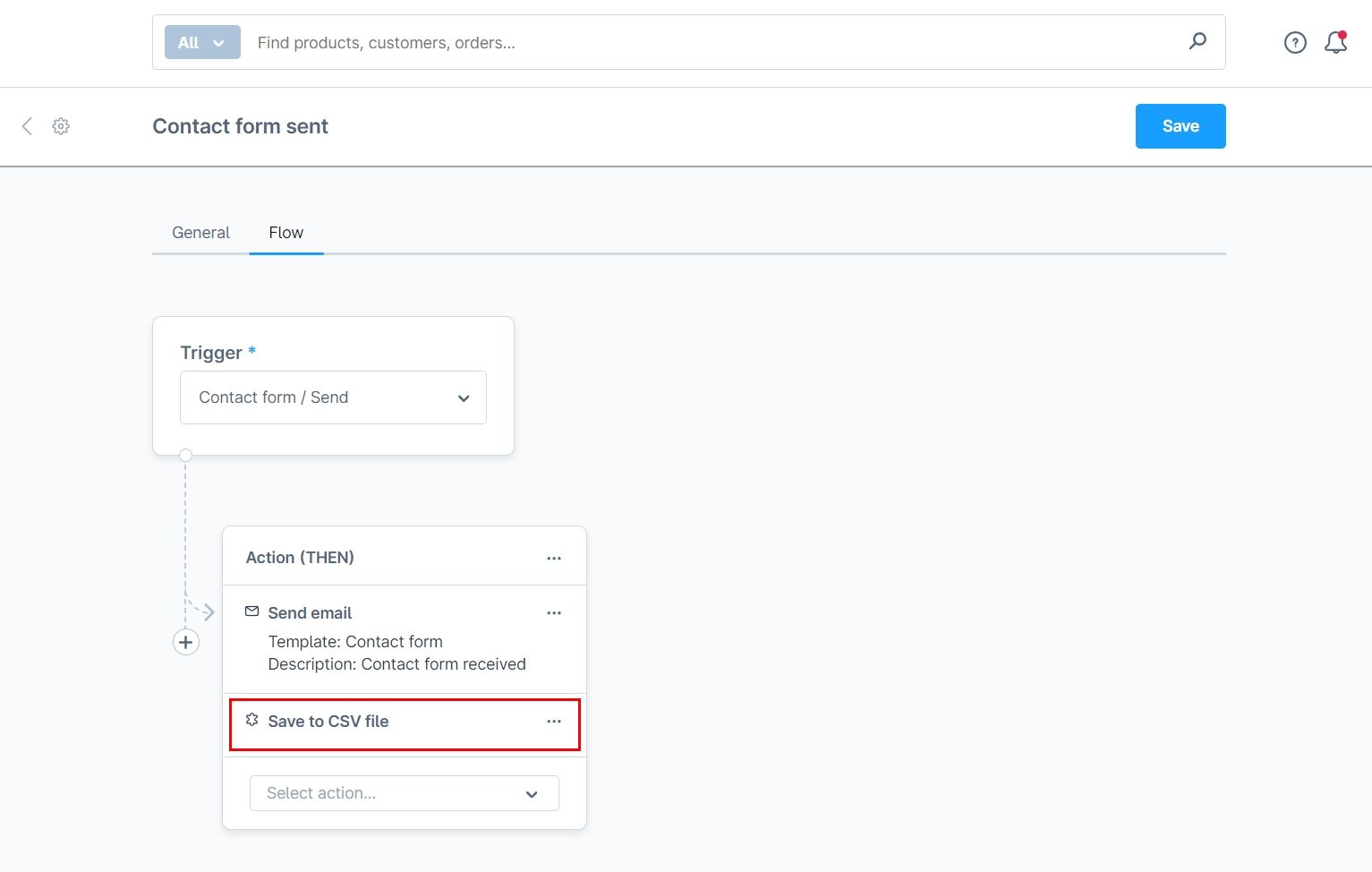Go back using the left chevron icon

[27, 126]
